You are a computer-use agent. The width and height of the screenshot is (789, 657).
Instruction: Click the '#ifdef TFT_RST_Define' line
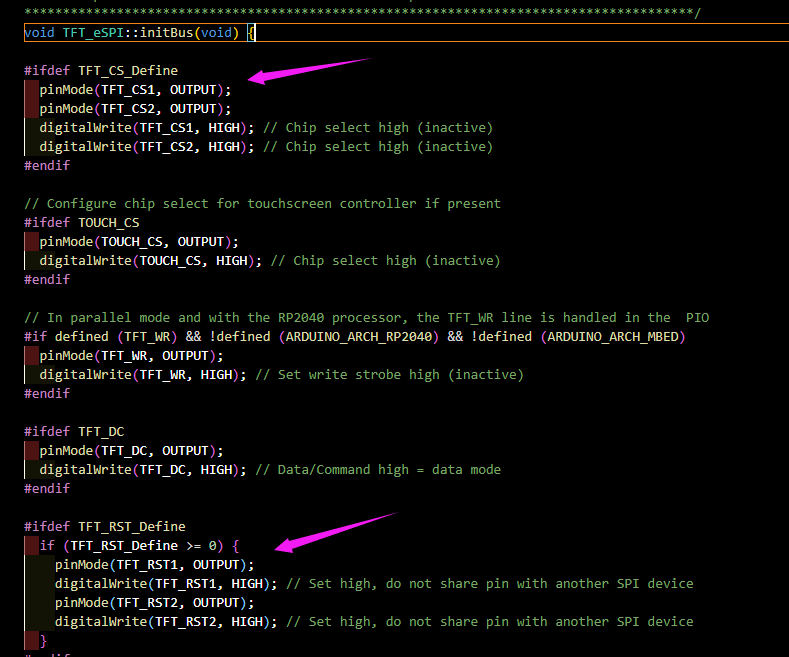pos(105,527)
